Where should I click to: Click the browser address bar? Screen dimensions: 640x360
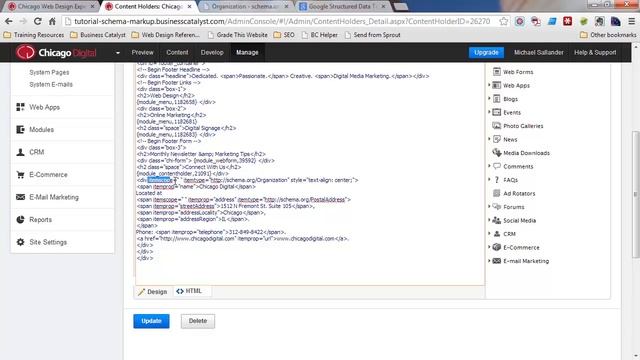pos(282,21)
